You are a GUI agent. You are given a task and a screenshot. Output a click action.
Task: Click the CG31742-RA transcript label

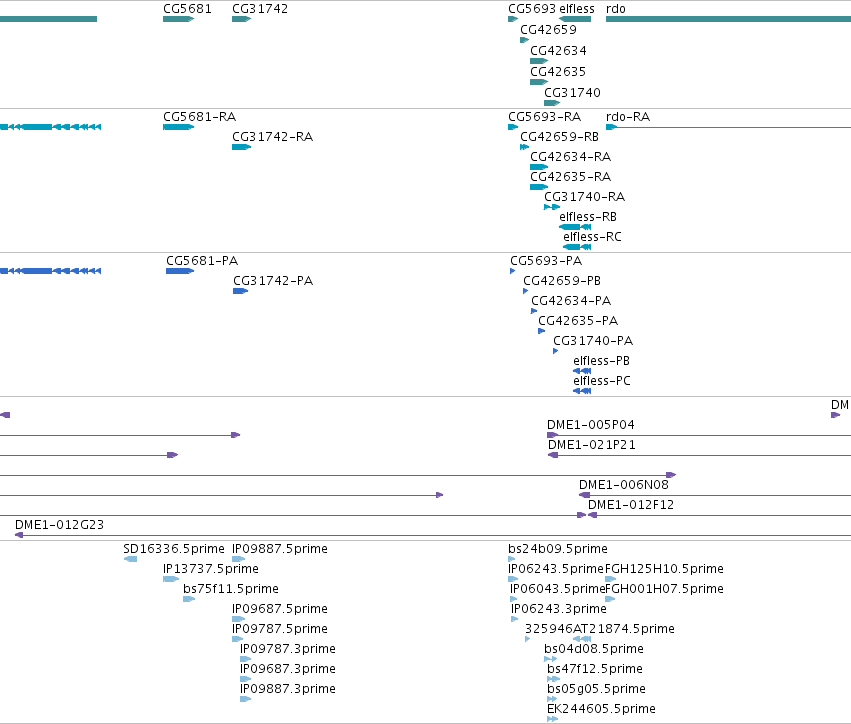(272, 137)
